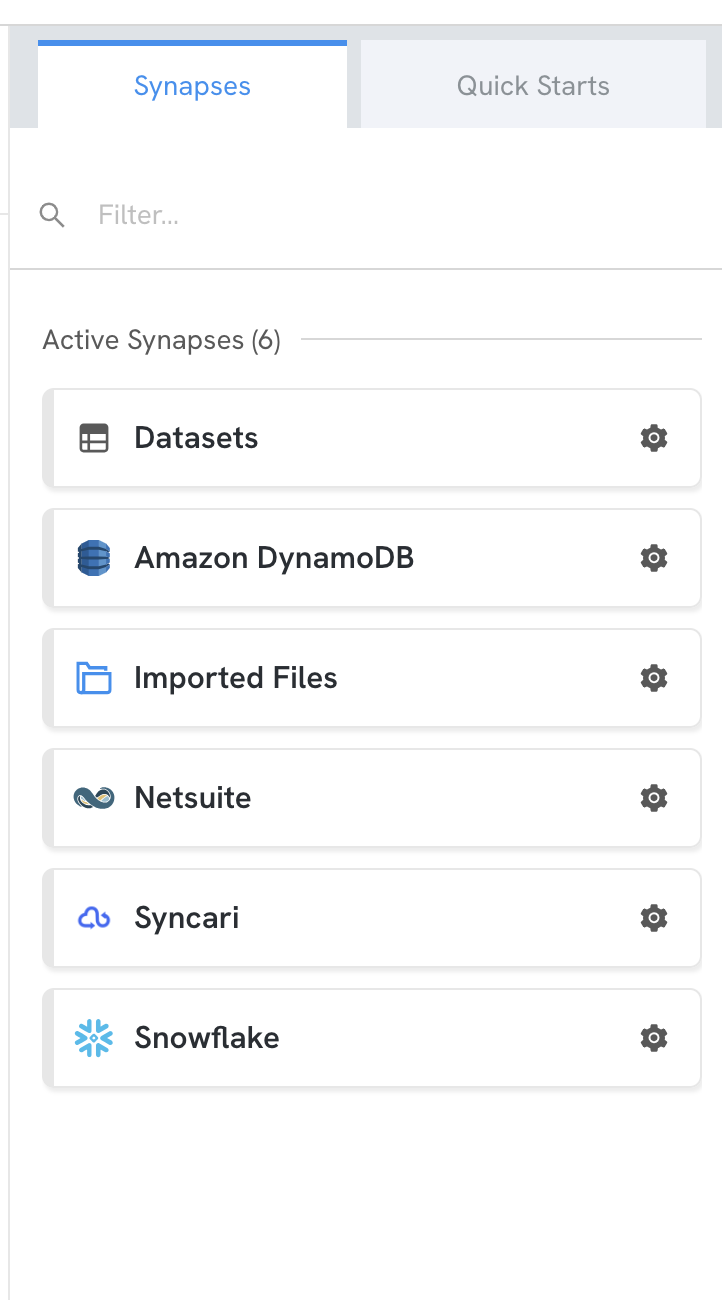The width and height of the screenshot is (722, 1300).
Task: Select the Datasets synapse name
Action: point(196,438)
